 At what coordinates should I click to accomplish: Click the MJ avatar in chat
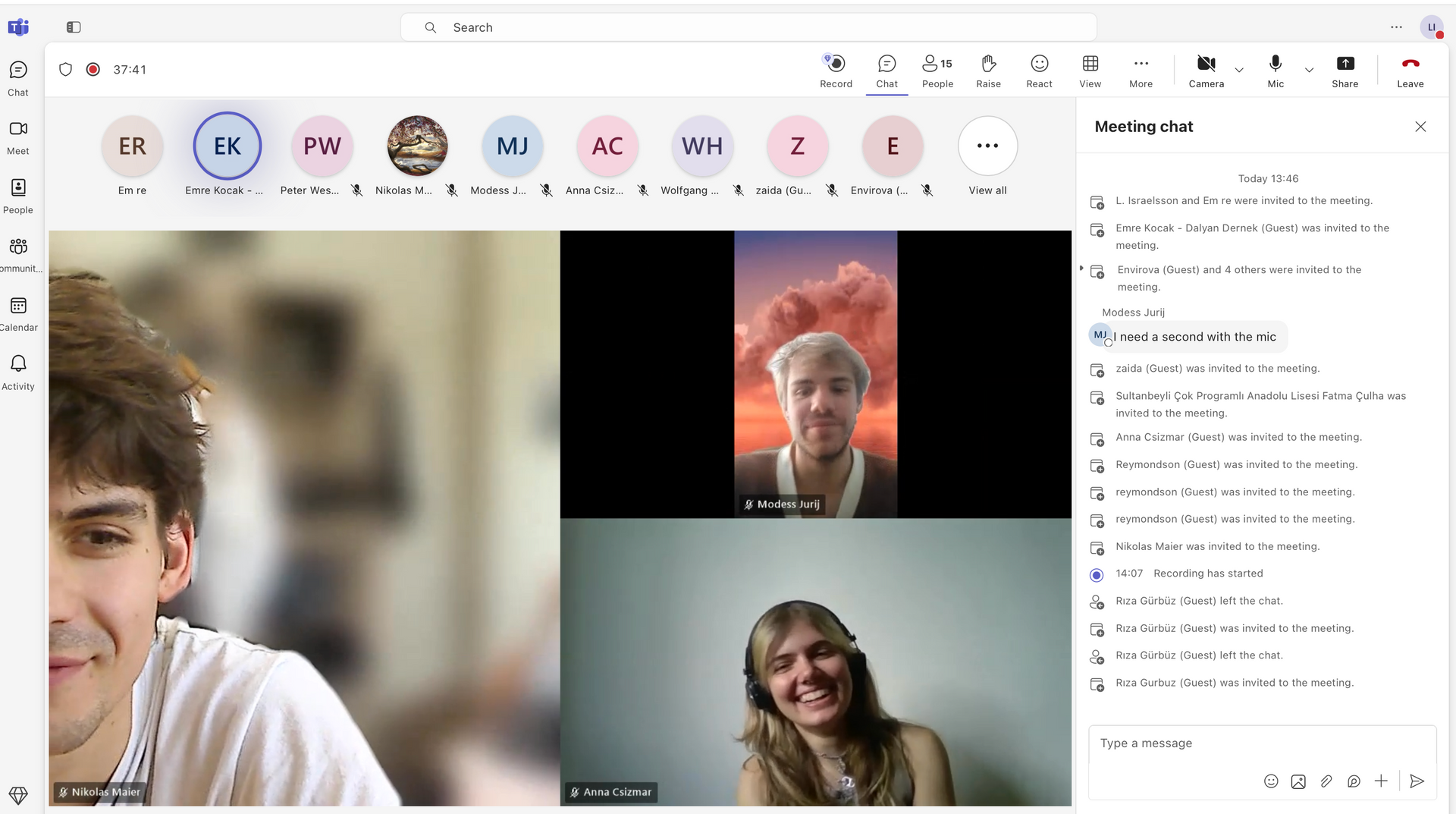[1100, 335]
